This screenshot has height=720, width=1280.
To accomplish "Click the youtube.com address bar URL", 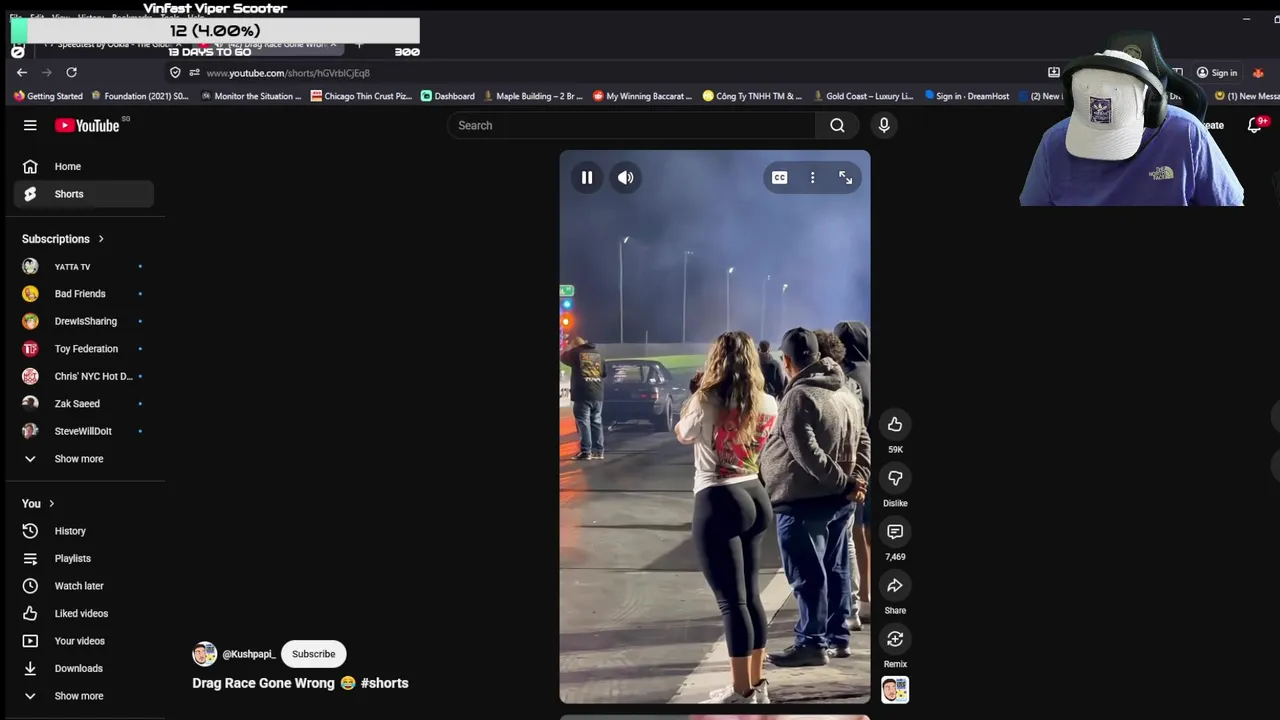I will [288, 73].
